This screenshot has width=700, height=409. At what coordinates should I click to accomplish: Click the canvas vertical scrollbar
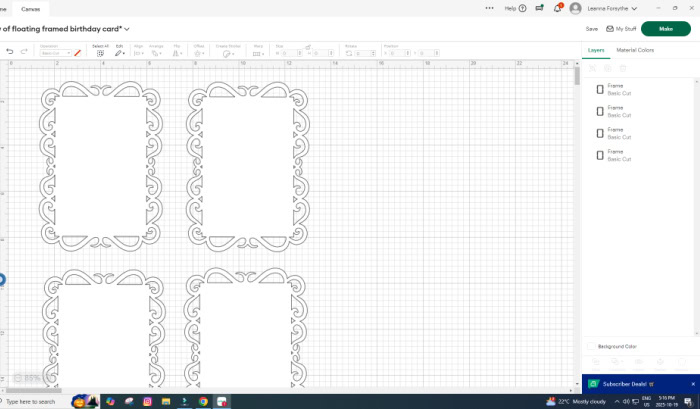577,76
